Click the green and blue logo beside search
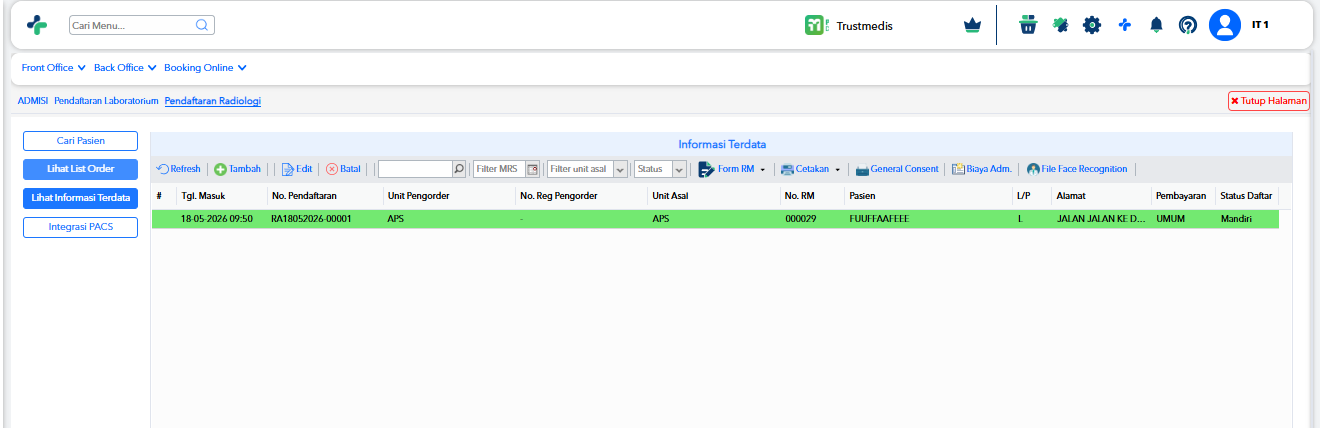This screenshot has width=1320, height=428. click(x=37, y=25)
